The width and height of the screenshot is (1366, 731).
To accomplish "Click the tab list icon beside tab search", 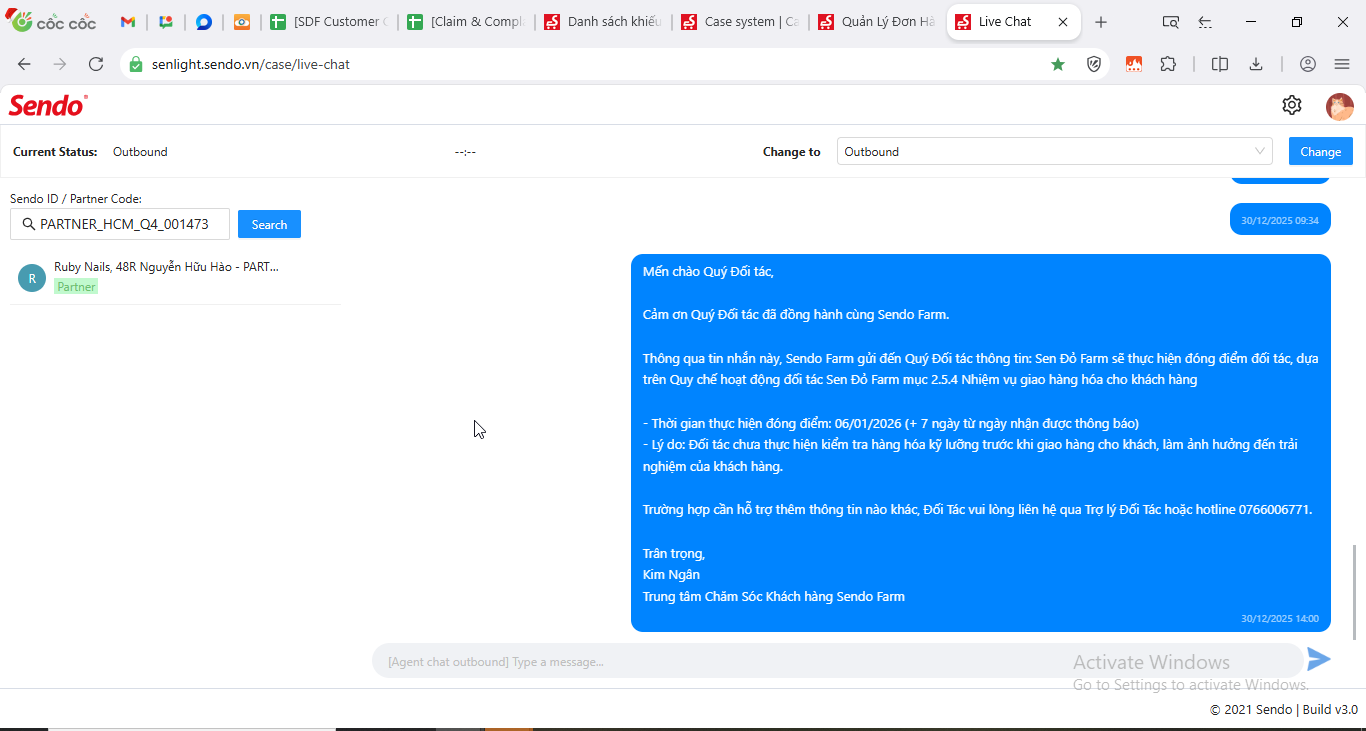I will (1206, 22).
